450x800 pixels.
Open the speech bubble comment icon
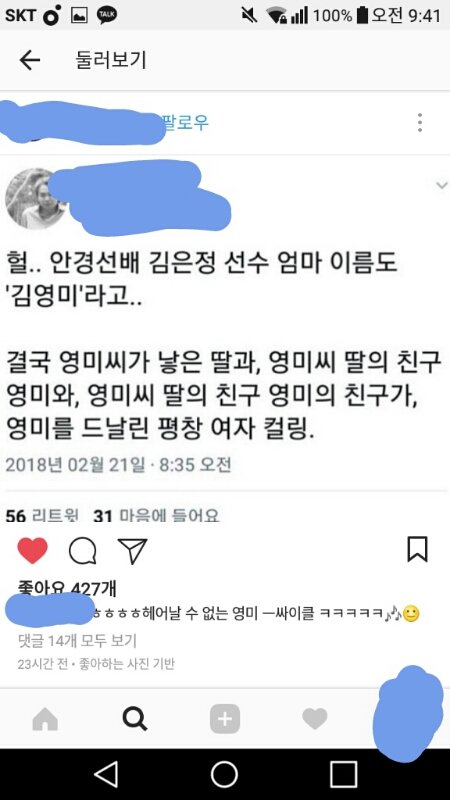click(x=82, y=551)
